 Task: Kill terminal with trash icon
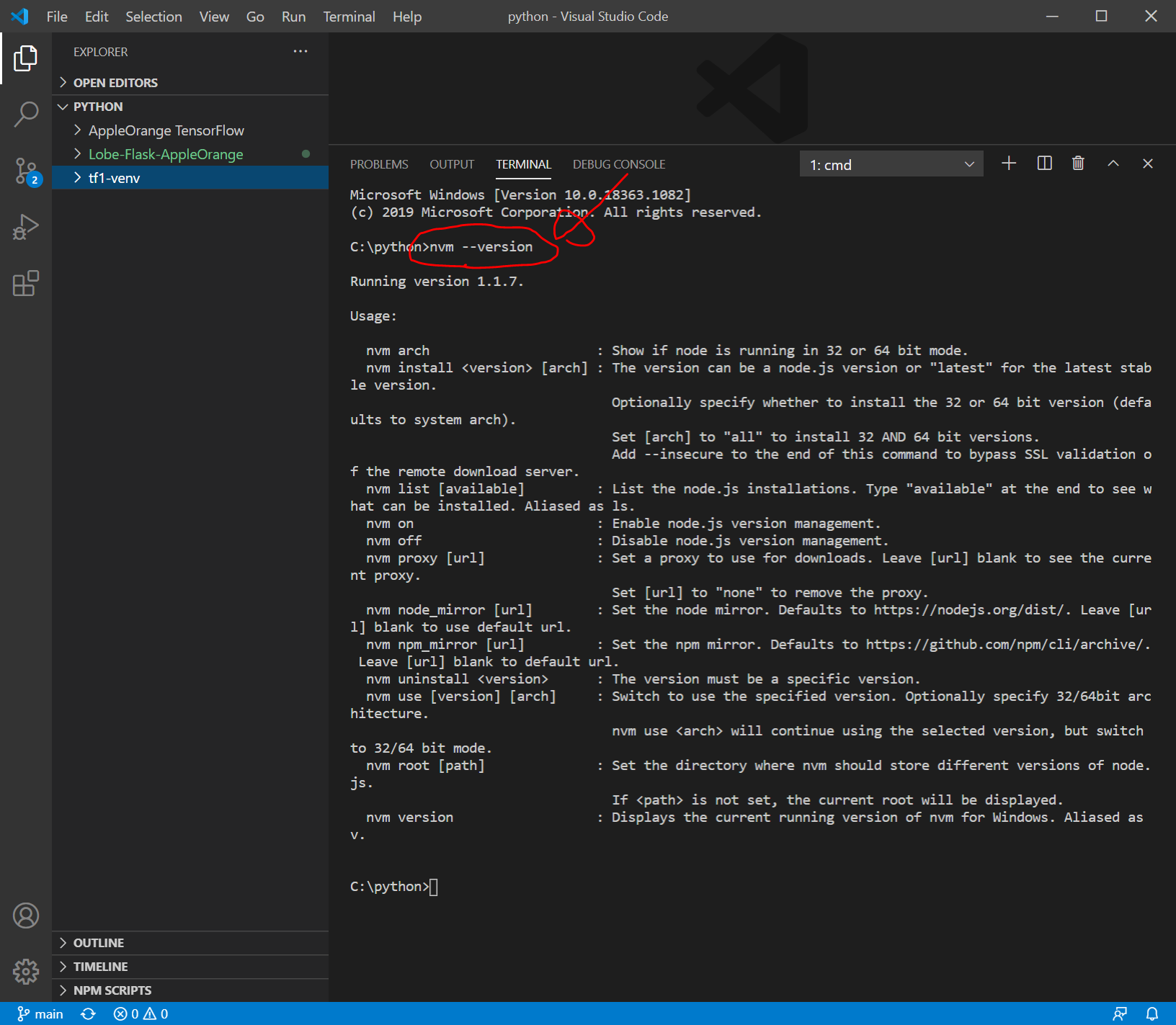1078,164
